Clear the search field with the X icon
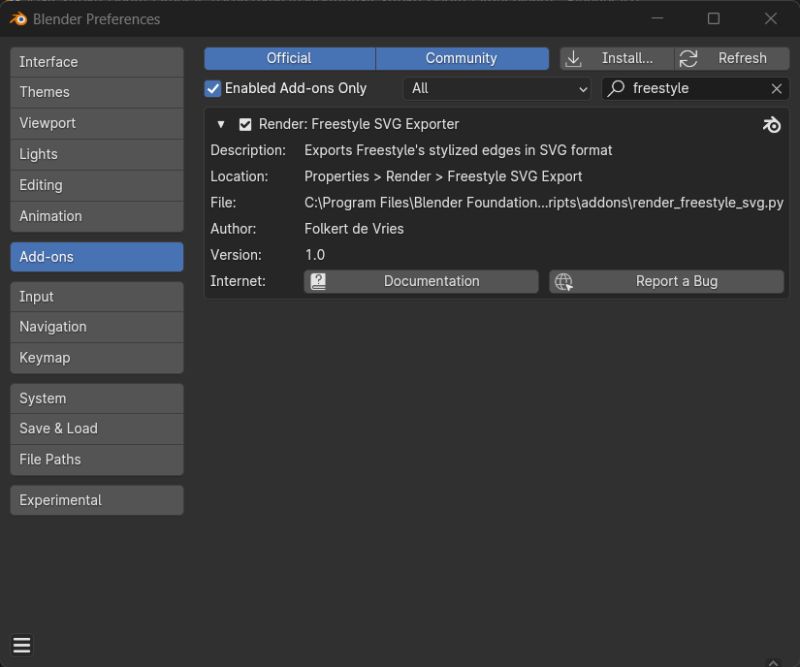This screenshot has width=800, height=667. (x=777, y=88)
